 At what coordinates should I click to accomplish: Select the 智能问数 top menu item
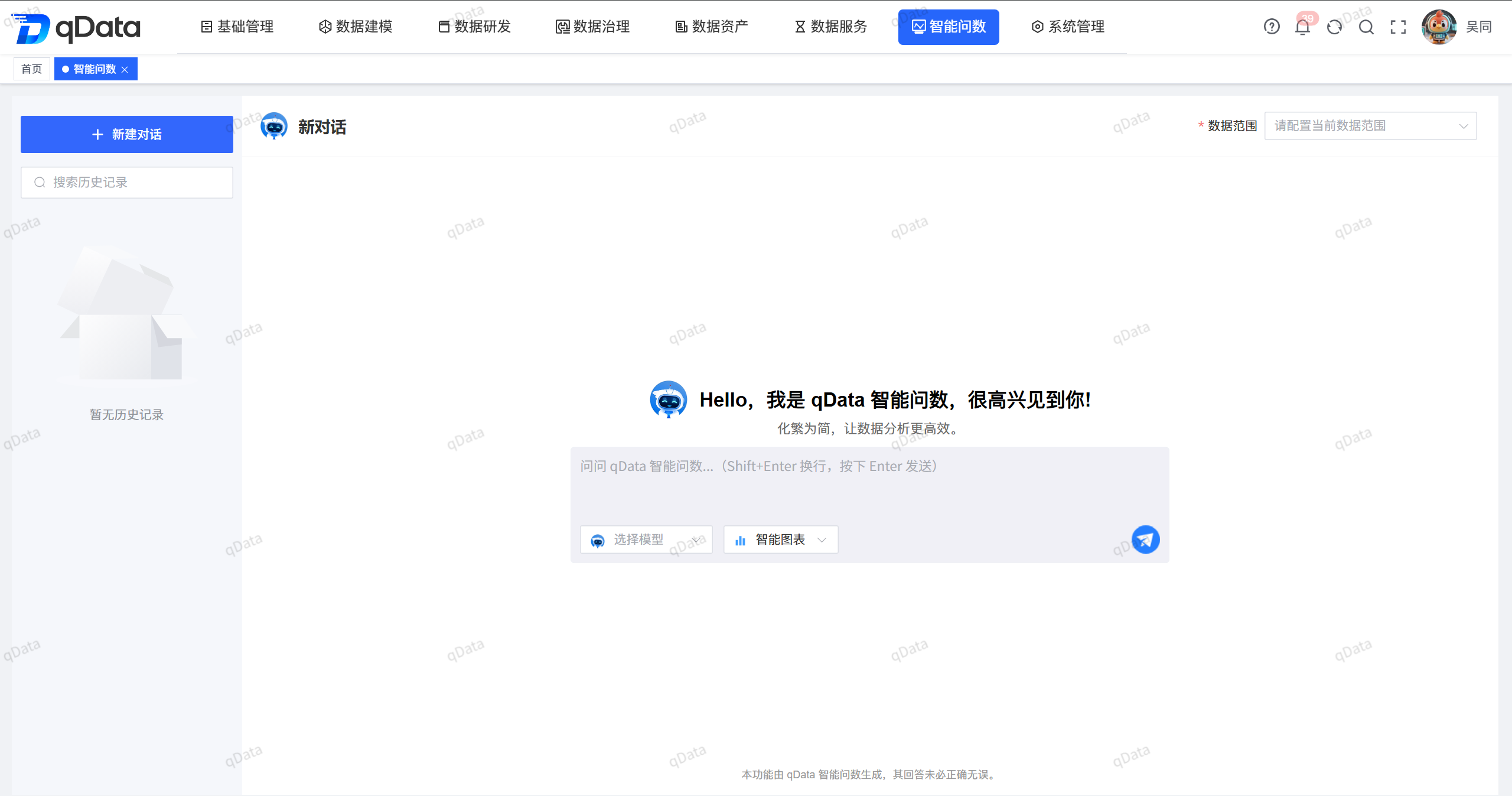point(949,27)
